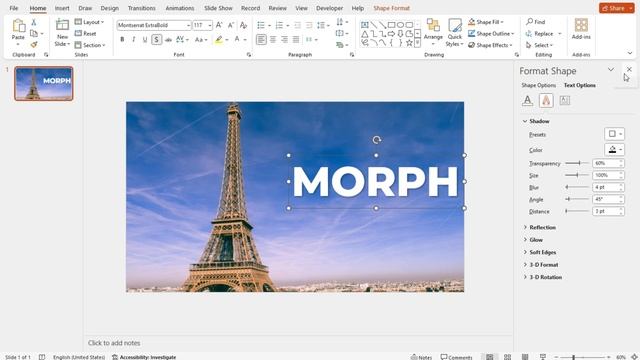
Task: Open Reading View in status bar
Action: [x=525, y=357]
